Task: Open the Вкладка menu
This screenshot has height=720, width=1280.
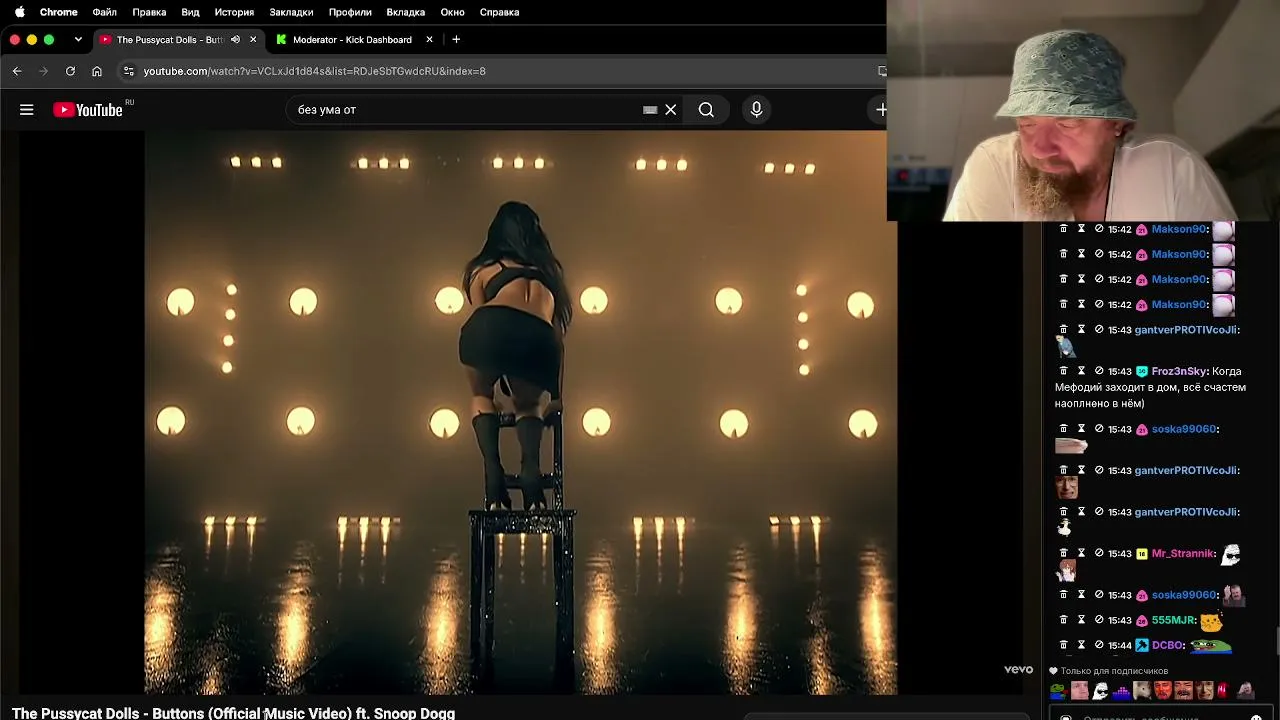Action: [406, 12]
